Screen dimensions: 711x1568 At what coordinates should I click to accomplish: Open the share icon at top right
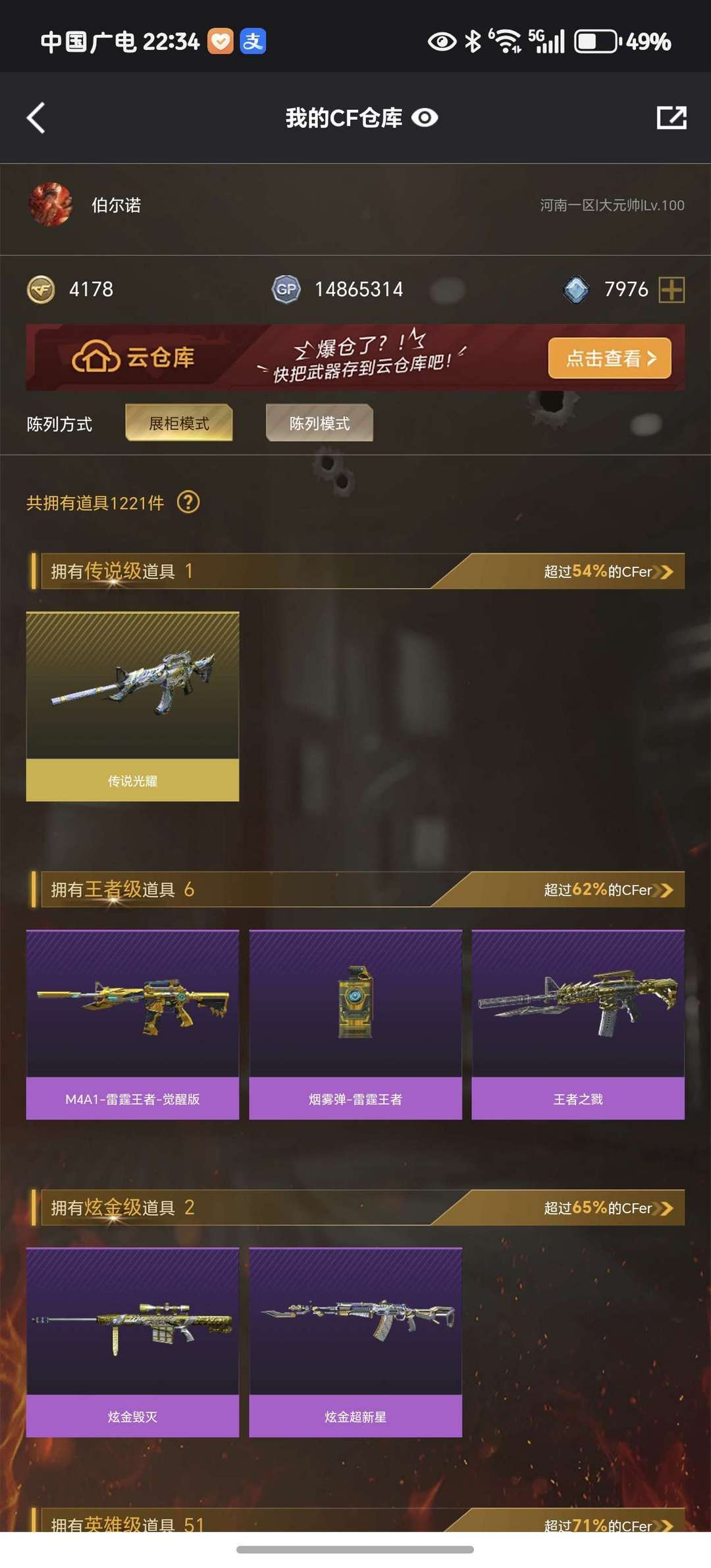pyautogui.click(x=671, y=118)
